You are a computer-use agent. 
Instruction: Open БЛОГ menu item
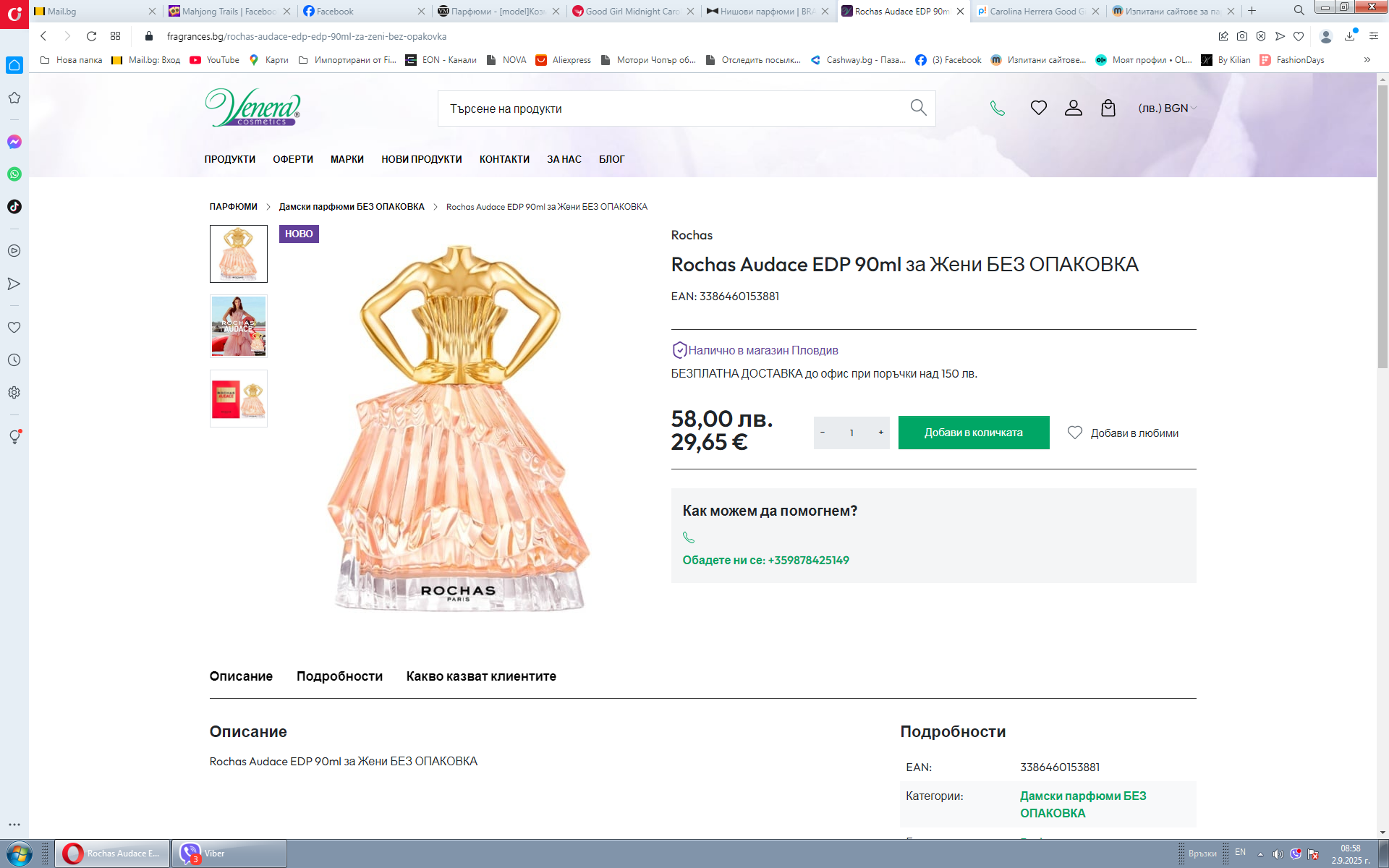coord(611,159)
